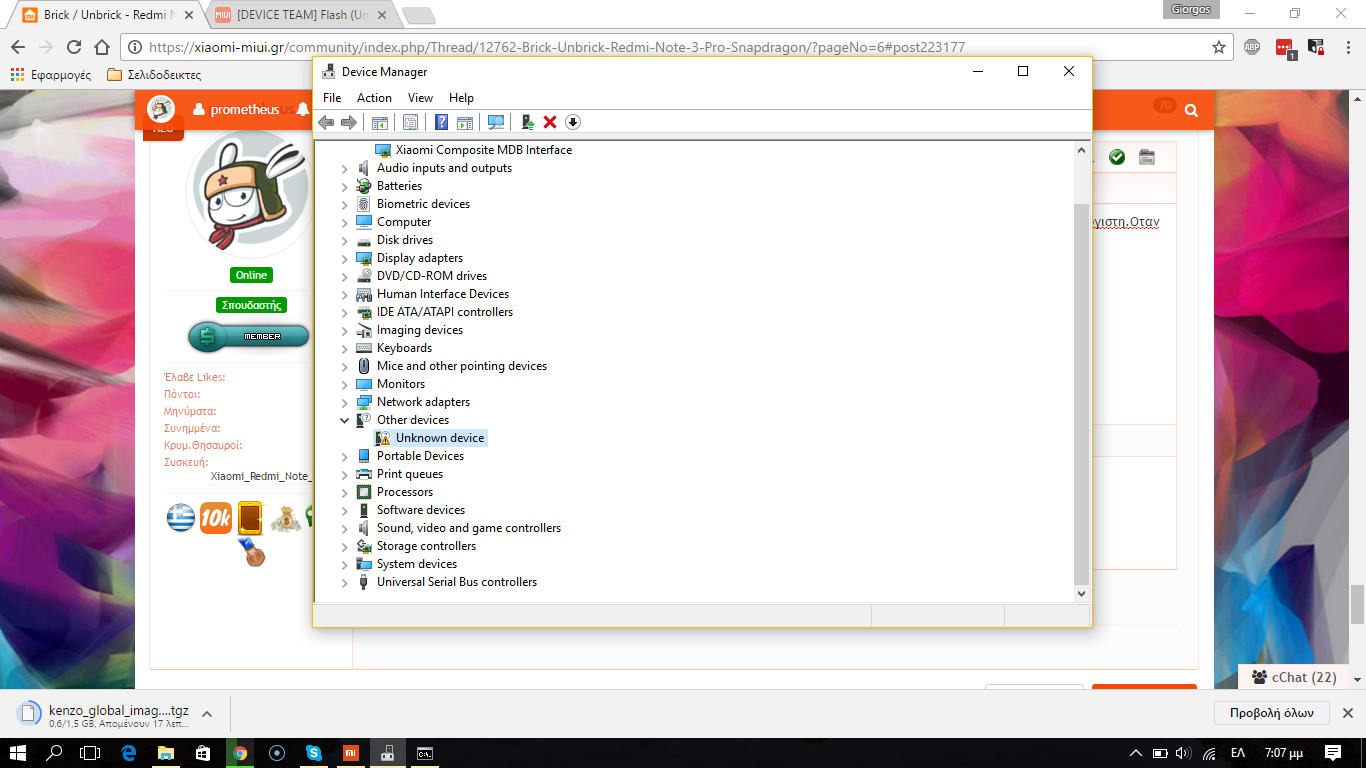
Task: Select the Unknown device entry
Action: 439,438
